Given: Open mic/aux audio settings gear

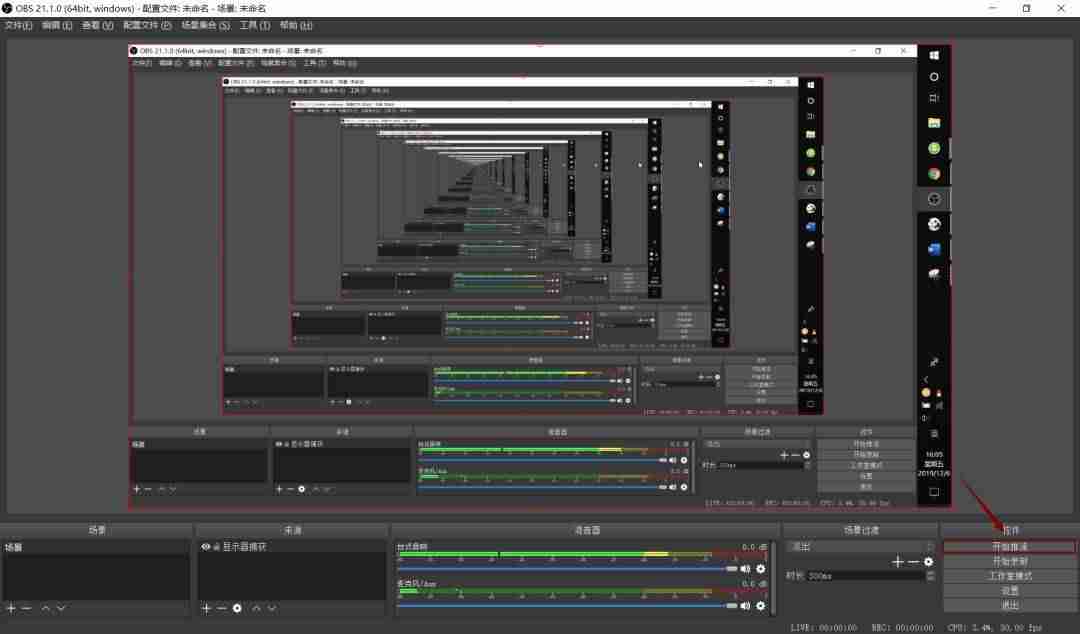Looking at the screenshot, I should [x=760, y=606].
